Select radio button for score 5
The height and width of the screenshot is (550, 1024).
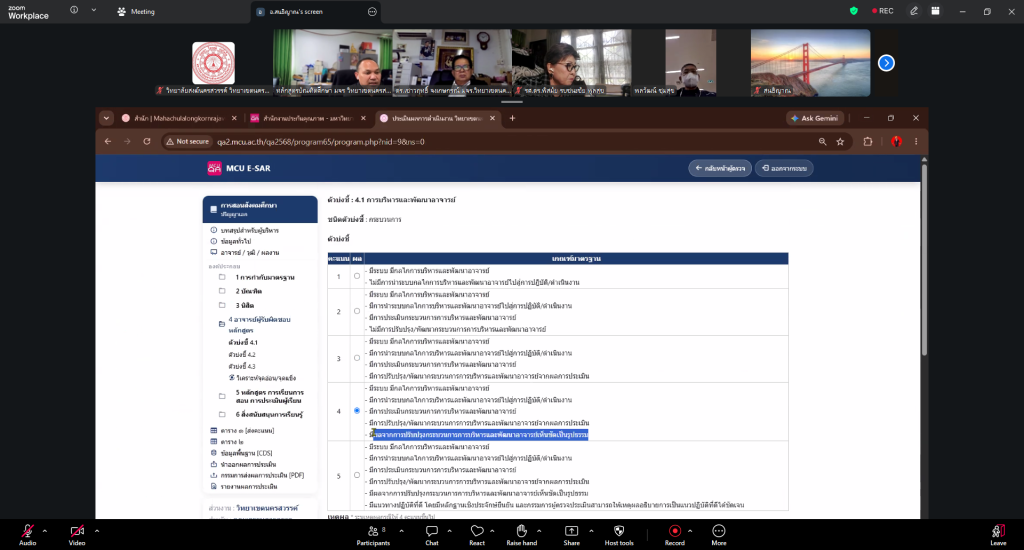(357, 476)
